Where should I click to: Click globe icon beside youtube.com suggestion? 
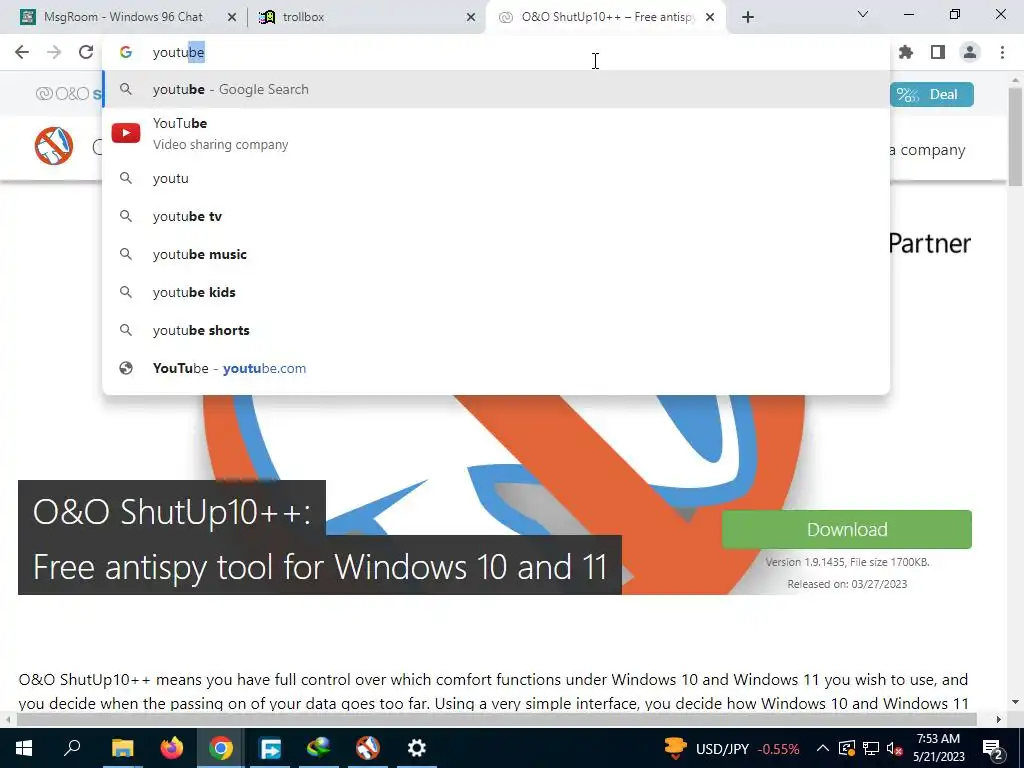coord(126,368)
